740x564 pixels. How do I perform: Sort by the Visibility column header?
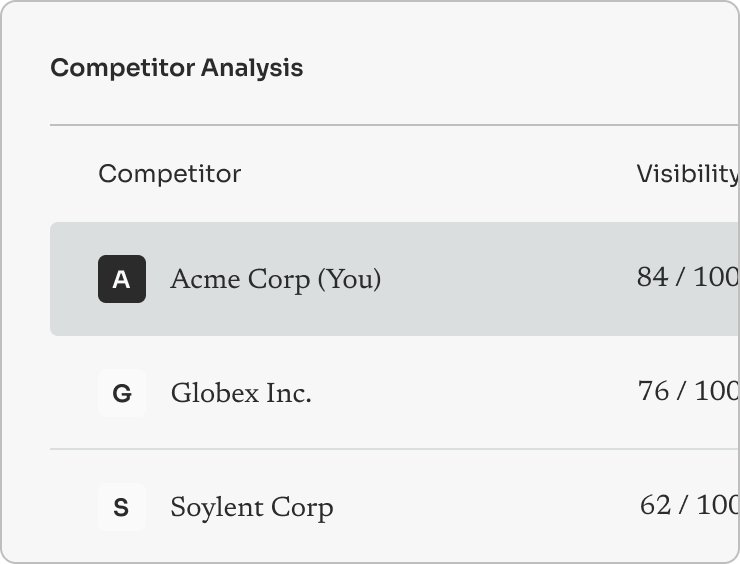[688, 174]
